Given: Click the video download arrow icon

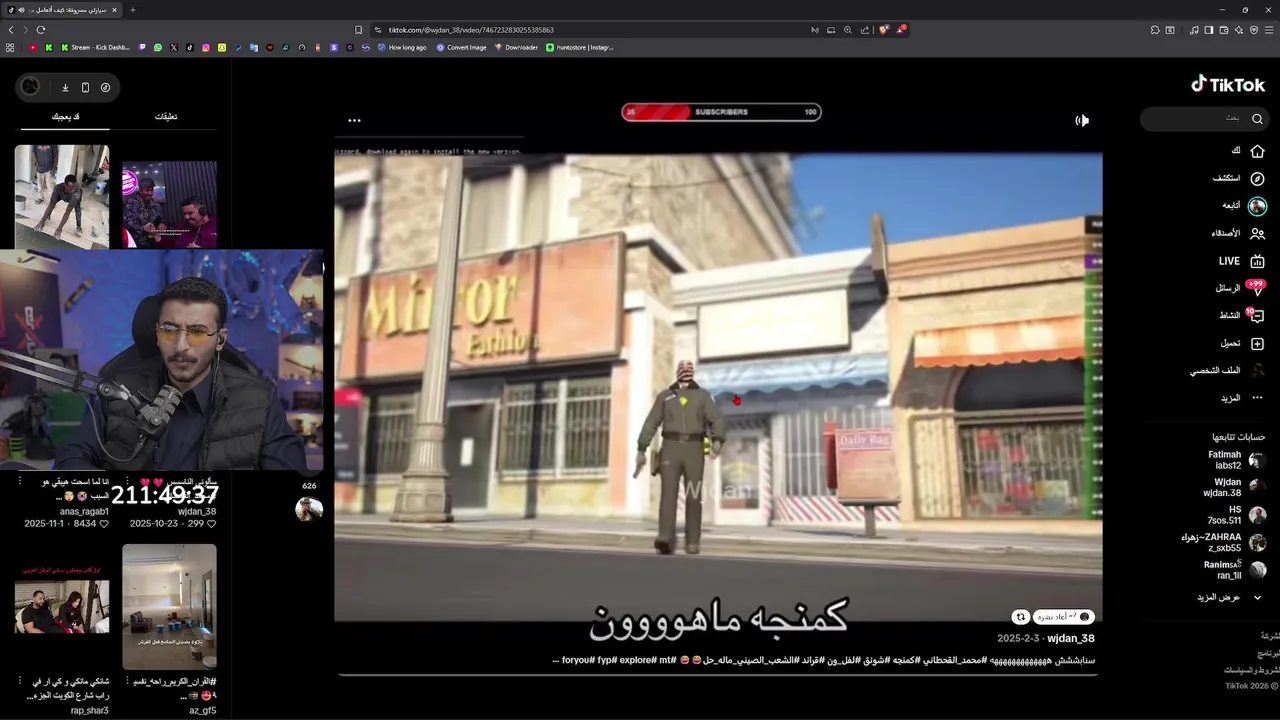Looking at the screenshot, I should point(65,87).
